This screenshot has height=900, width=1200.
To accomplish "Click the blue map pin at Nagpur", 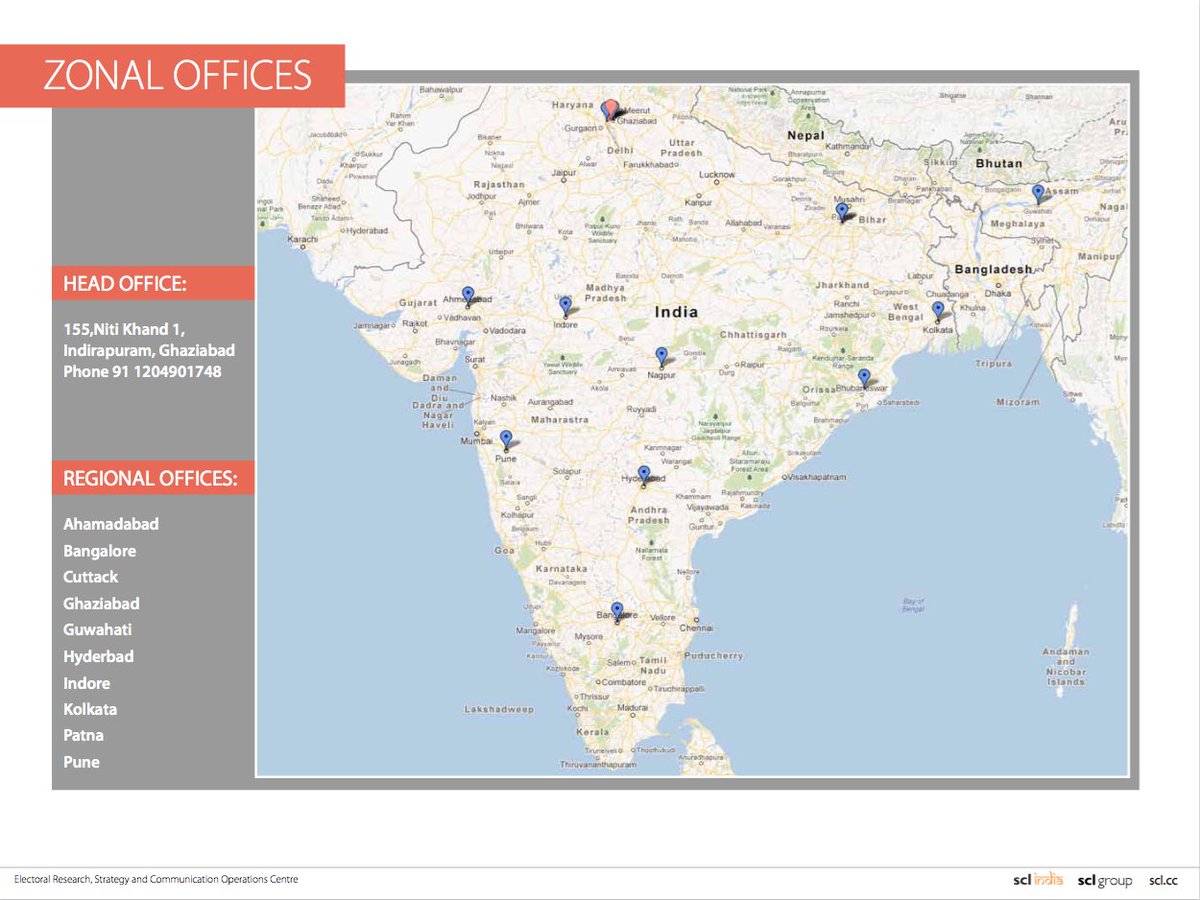I will 661,356.
